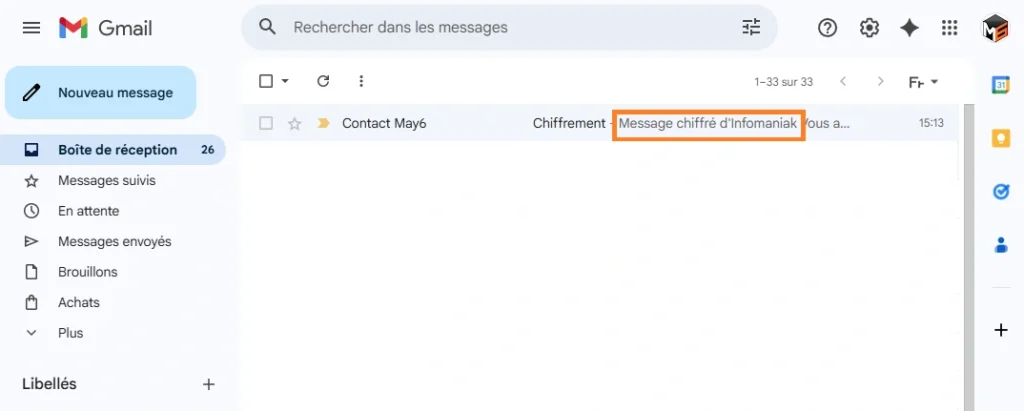This screenshot has width=1024, height=411.
Task: Launch Gemini sparkle icon
Action: pyautogui.click(x=909, y=27)
